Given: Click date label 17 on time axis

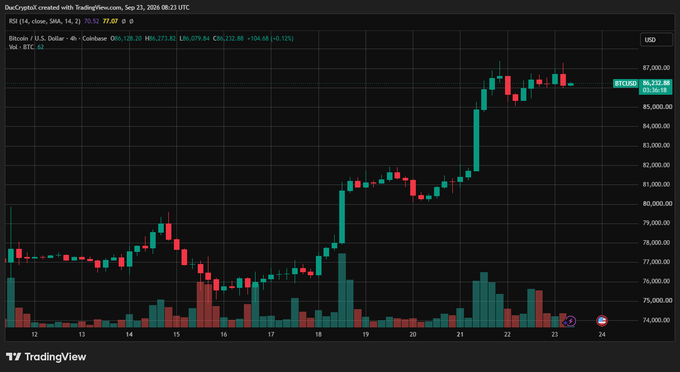Looking at the screenshot, I should click(x=271, y=335).
